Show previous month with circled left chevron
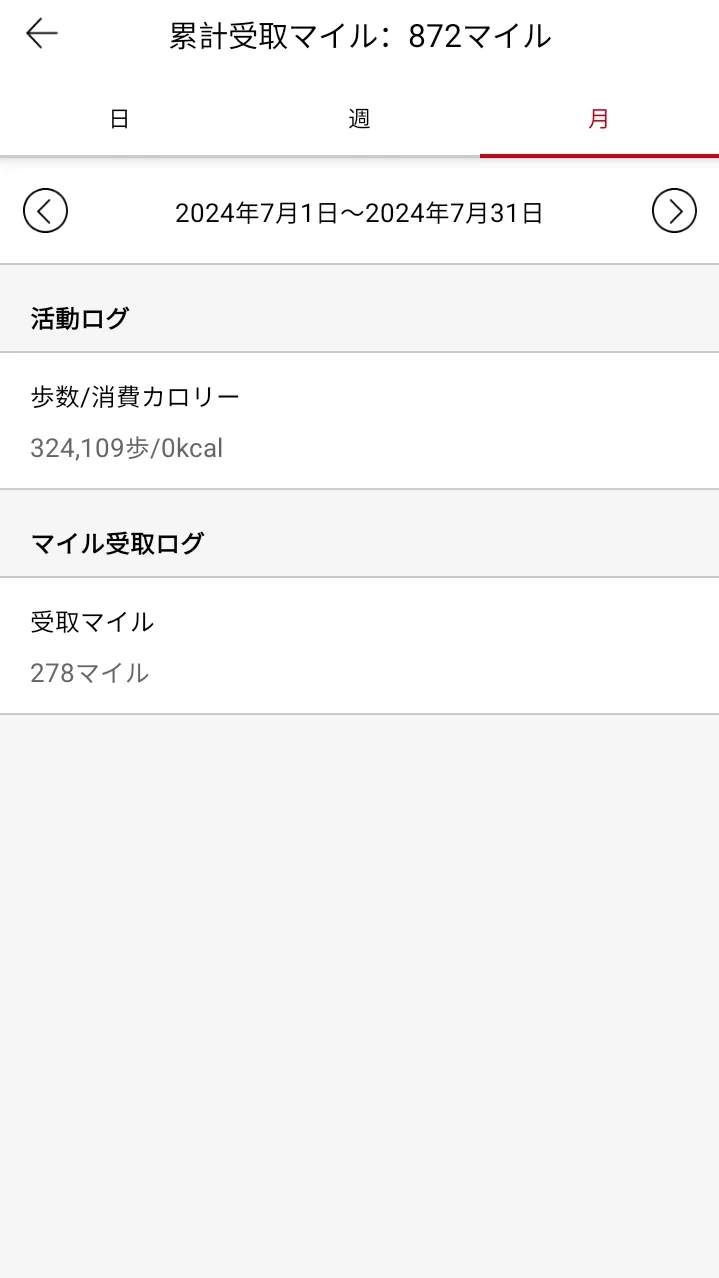 [x=45, y=211]
